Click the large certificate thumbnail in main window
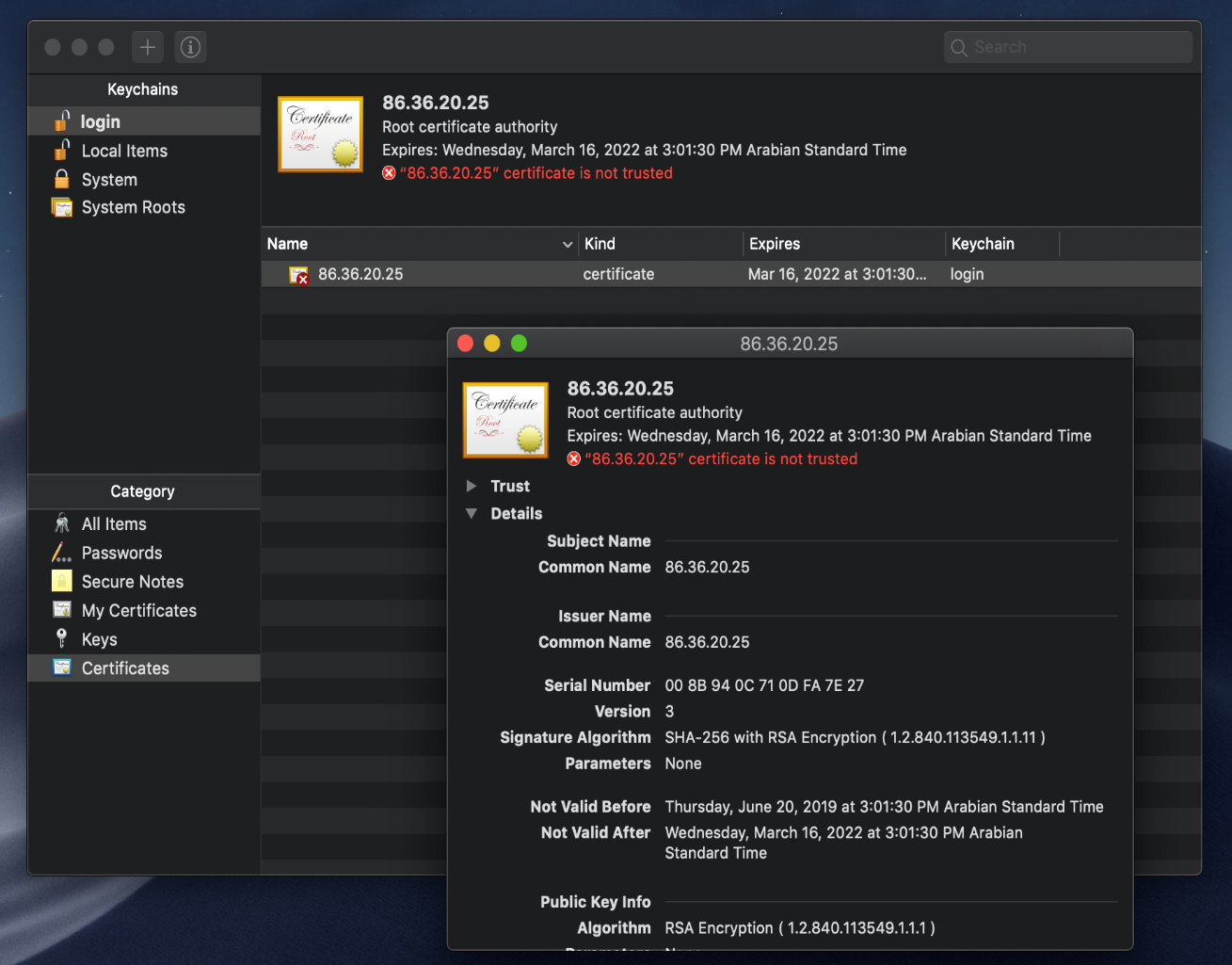Image resolution: width=1232 pixels, height=965 pixels. tap(321, 134)
